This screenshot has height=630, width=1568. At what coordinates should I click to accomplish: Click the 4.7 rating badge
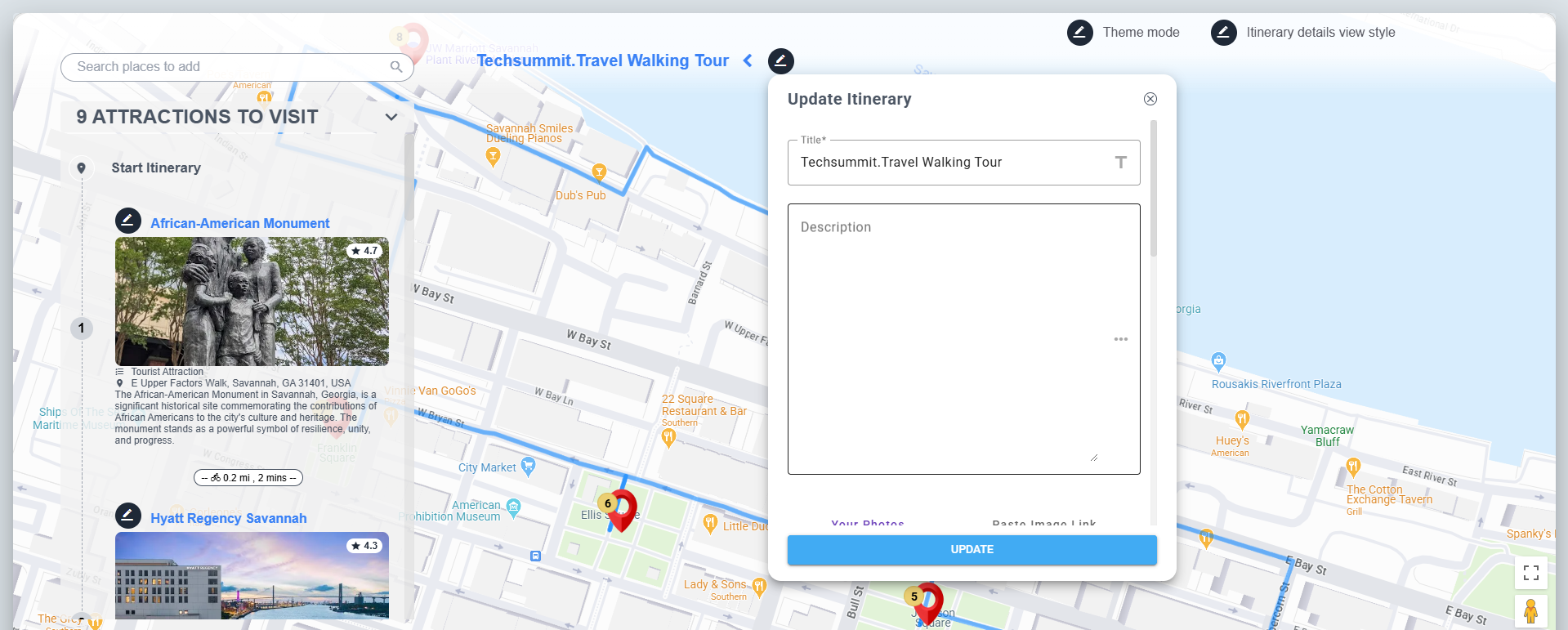[364, 251]
